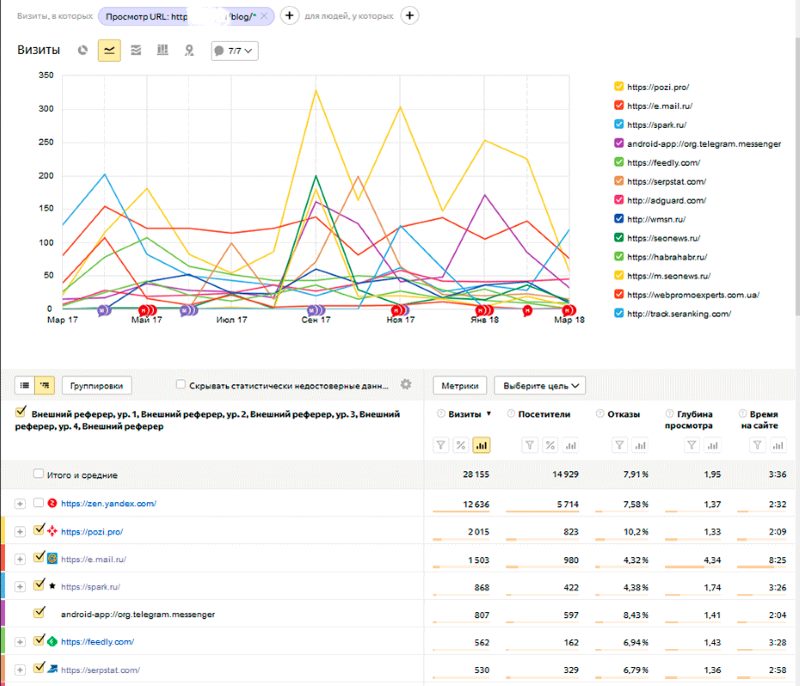800x686 pixels.
Task: Show Визиты as percentages
Action: tap(461, 445)
